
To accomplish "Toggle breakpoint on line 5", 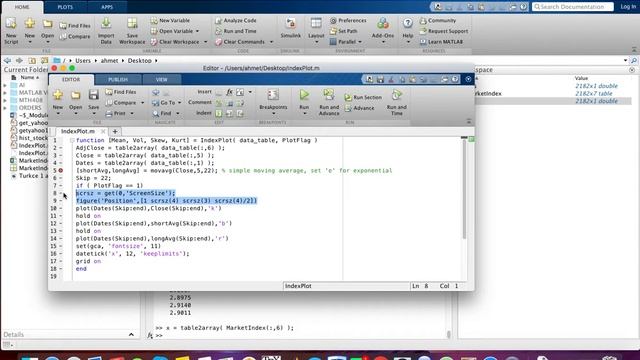I will (61, 170).
